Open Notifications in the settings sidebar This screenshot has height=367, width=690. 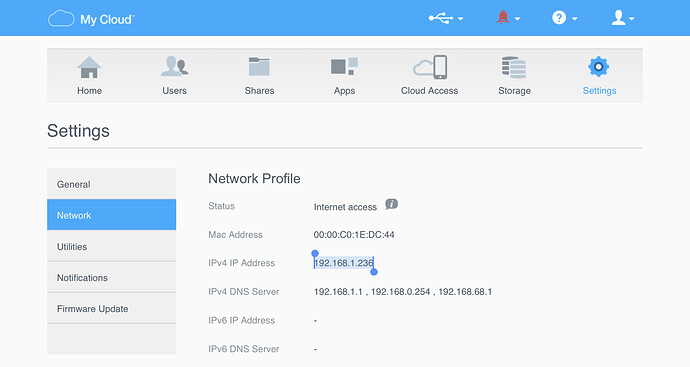point(111,278)
